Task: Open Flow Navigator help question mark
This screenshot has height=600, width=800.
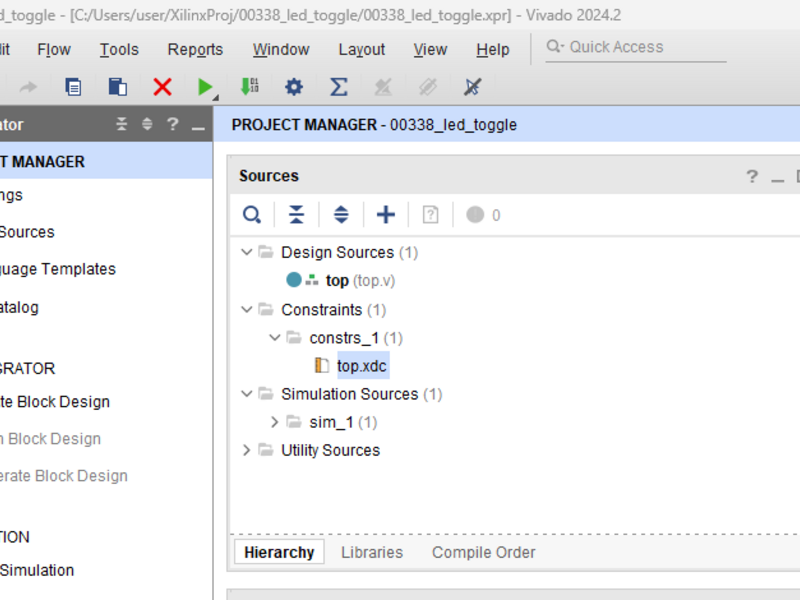Action: [173, 124]
